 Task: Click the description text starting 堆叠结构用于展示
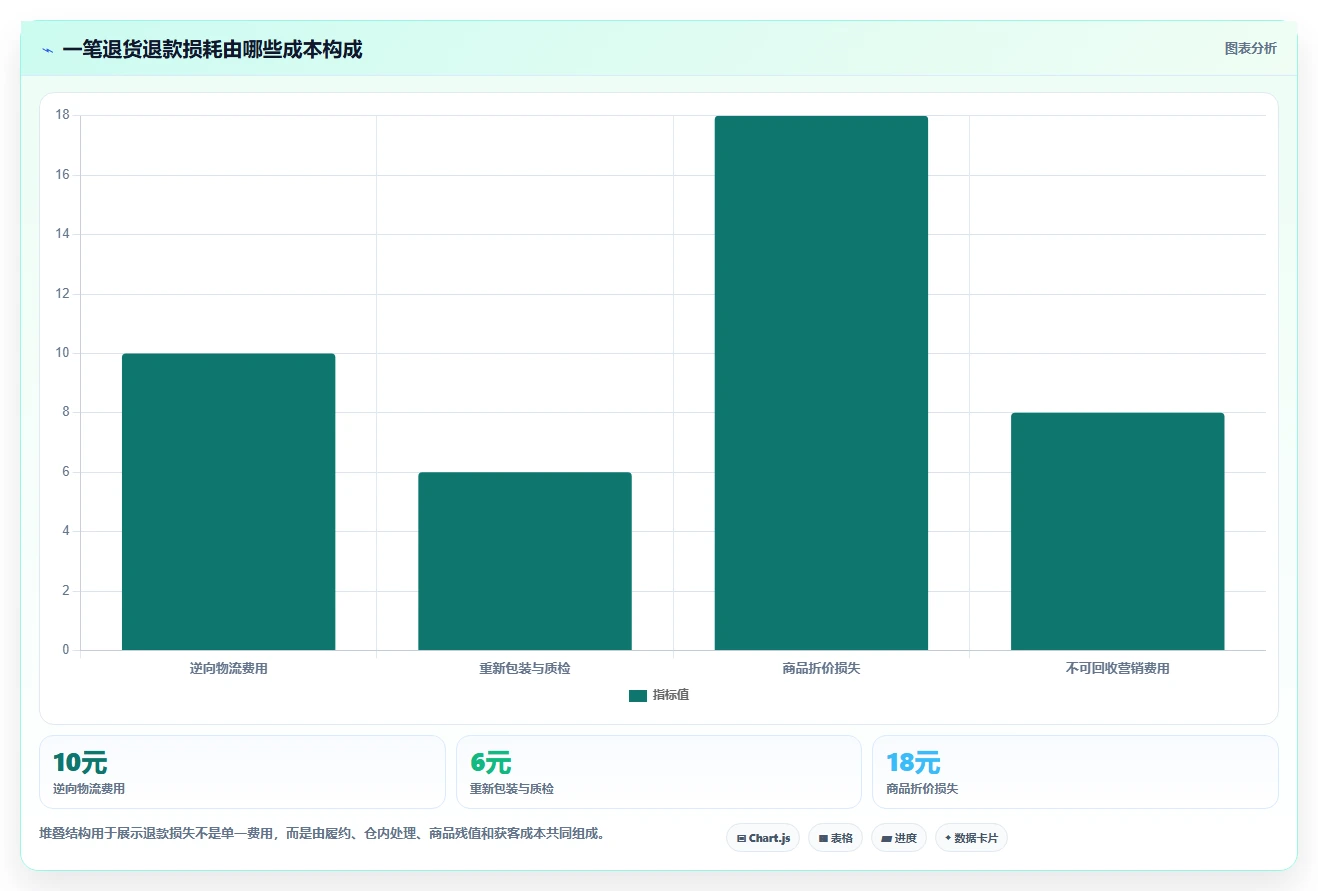[x=322, y=833]
